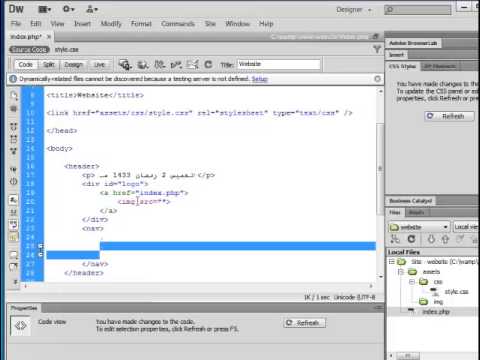Click the Expand All icon in coding toolbar
The height and width of the screenshot is (360, 480).
coord(13,151)
